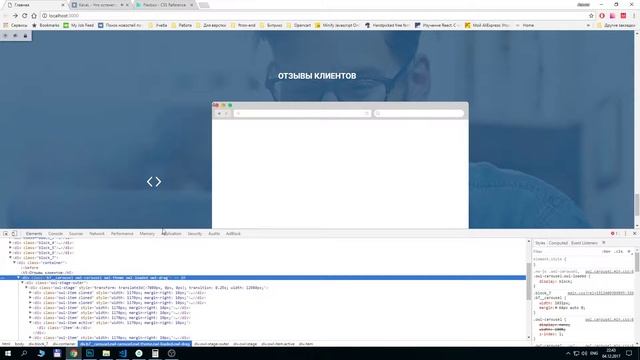Open the Event Listeners tab
640x360 pixels.
point(584,243)
